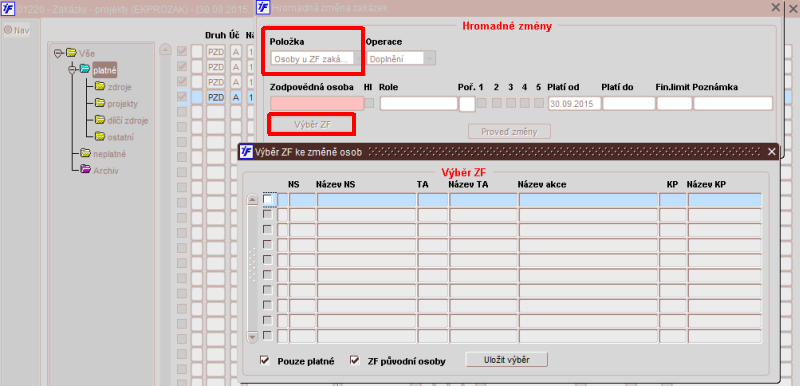
Task: Click the Výběr ZF button
Action: click(311, 125)
